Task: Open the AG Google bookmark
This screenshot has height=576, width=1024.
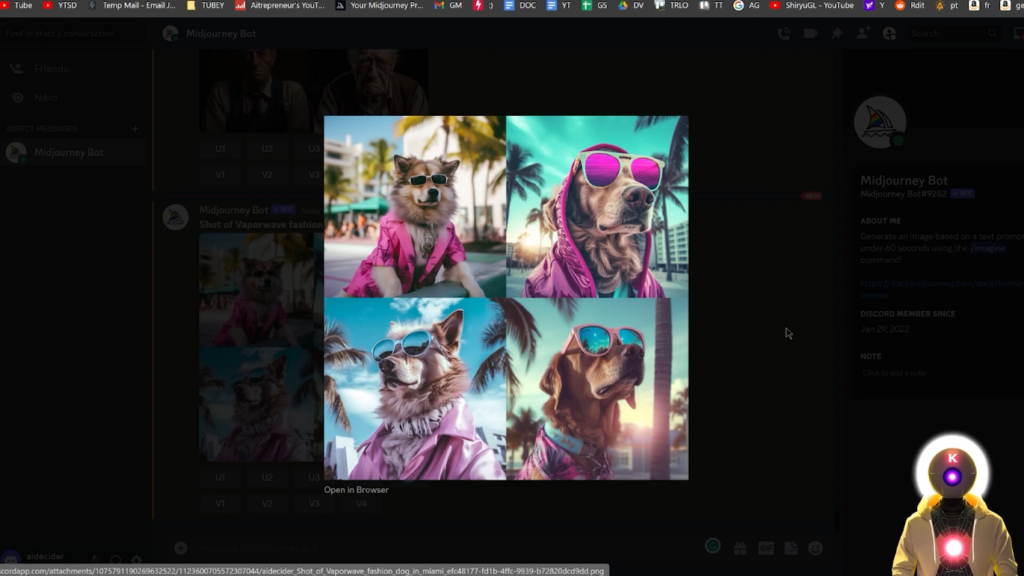Action: [747, 5]
